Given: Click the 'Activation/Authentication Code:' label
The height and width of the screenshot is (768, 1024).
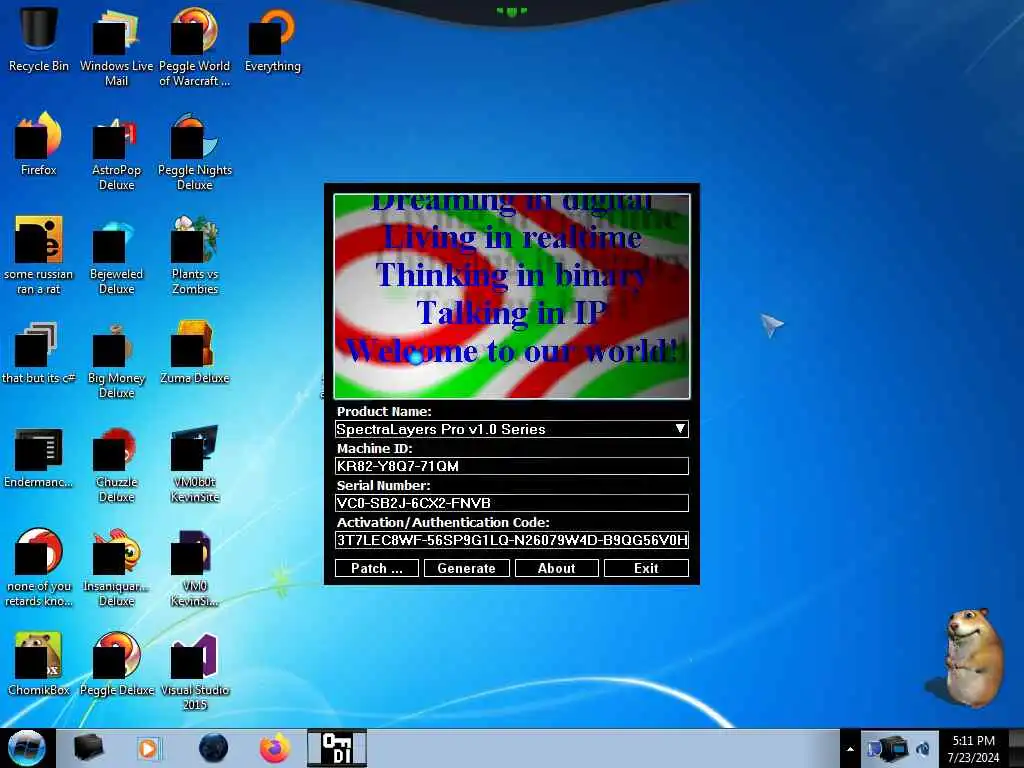Looking at the screenshot, I should pos(443,522).
